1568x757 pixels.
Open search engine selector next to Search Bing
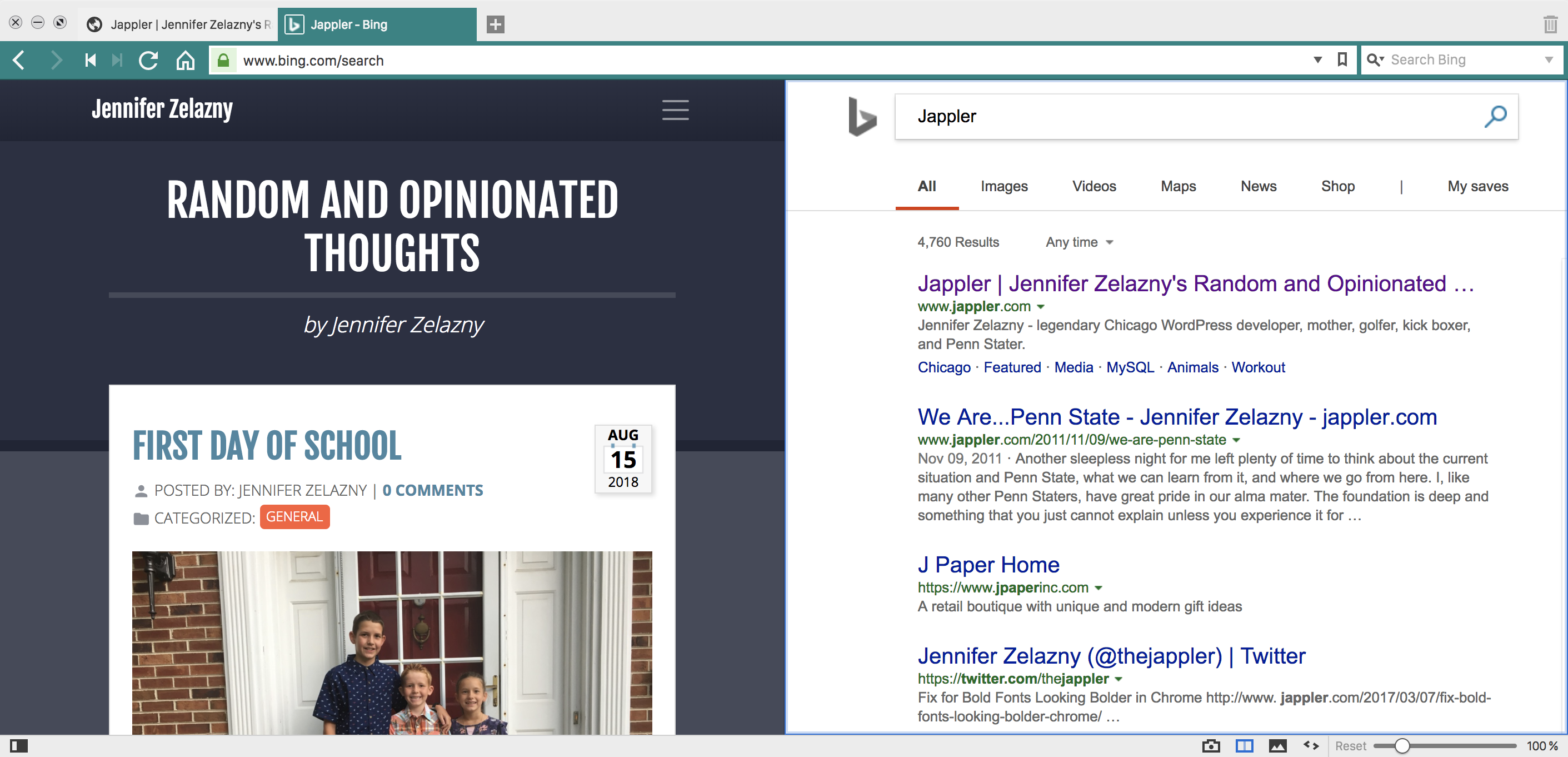click(1375, 59)
